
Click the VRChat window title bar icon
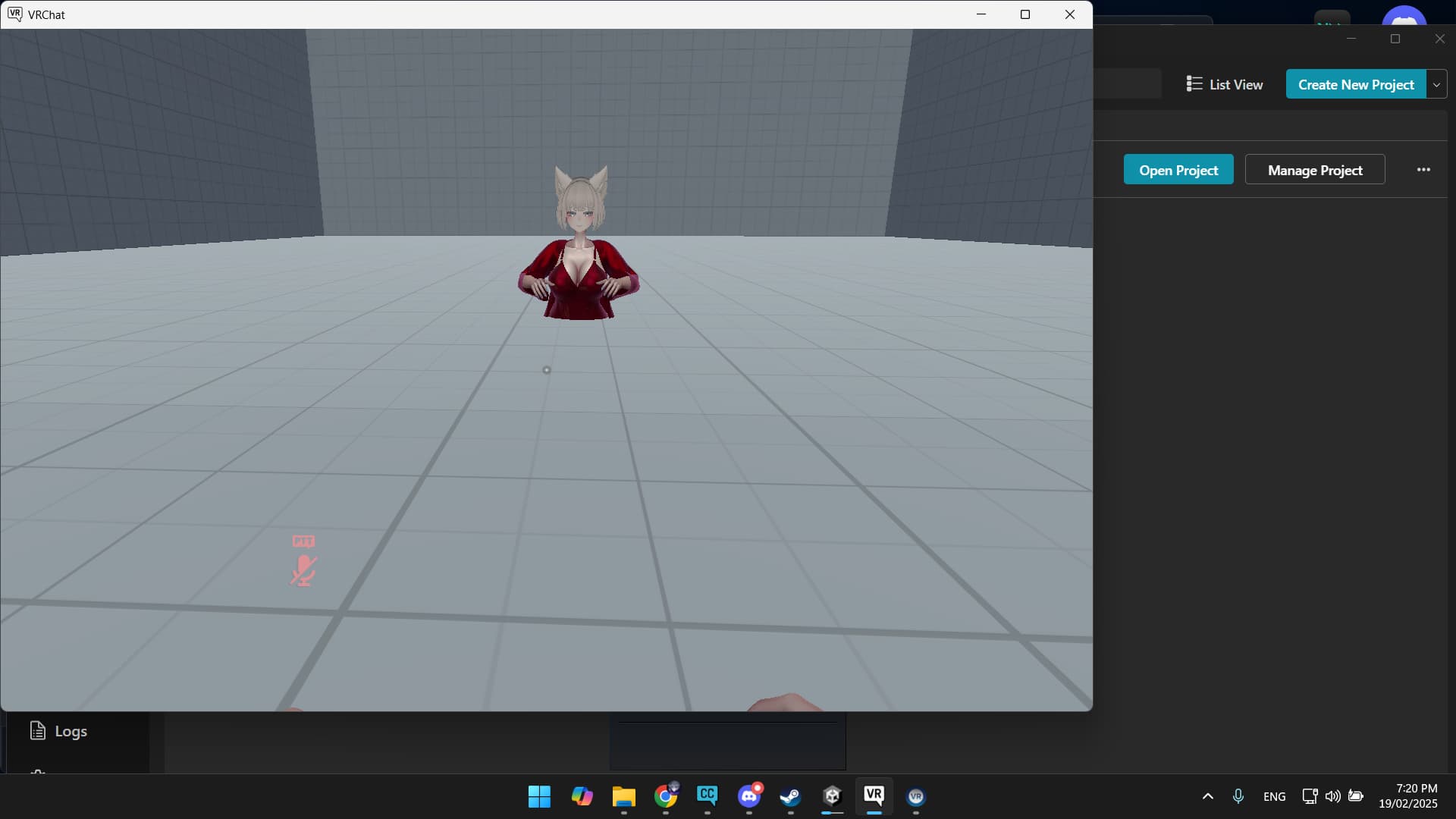[x=14, y=14]
